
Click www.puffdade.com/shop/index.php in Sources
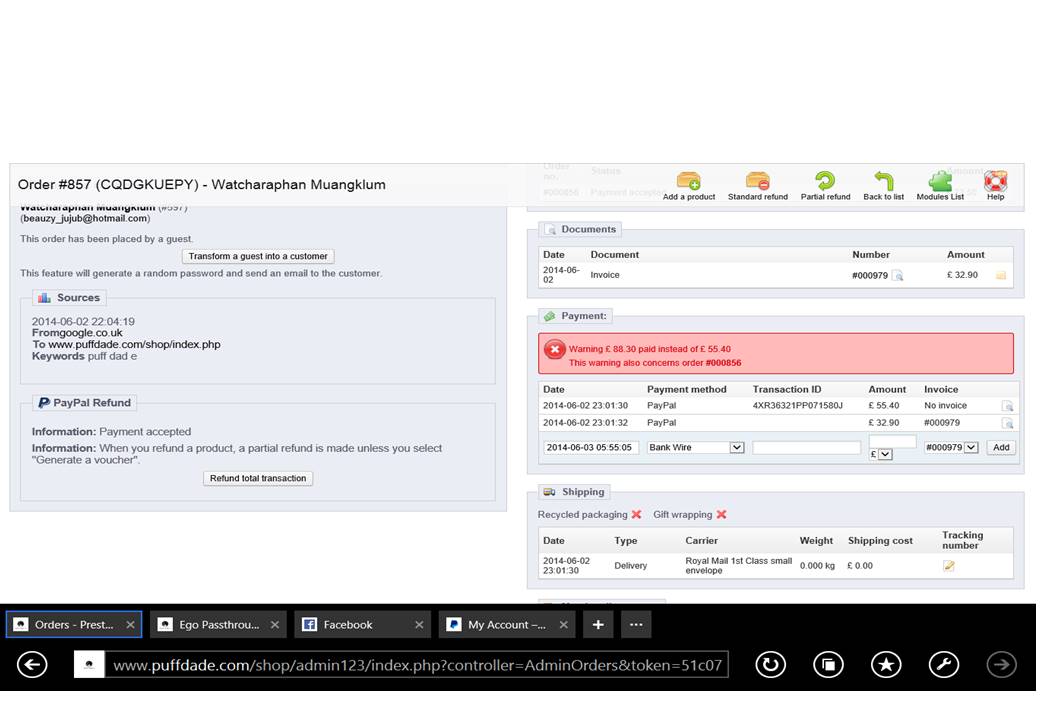[135, 345]
